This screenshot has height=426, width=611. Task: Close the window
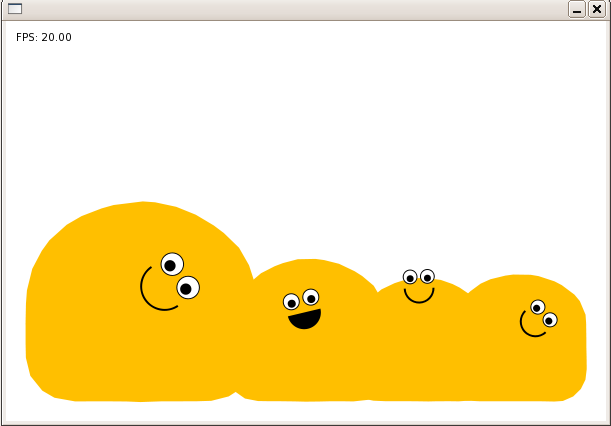tap(597, 9)
